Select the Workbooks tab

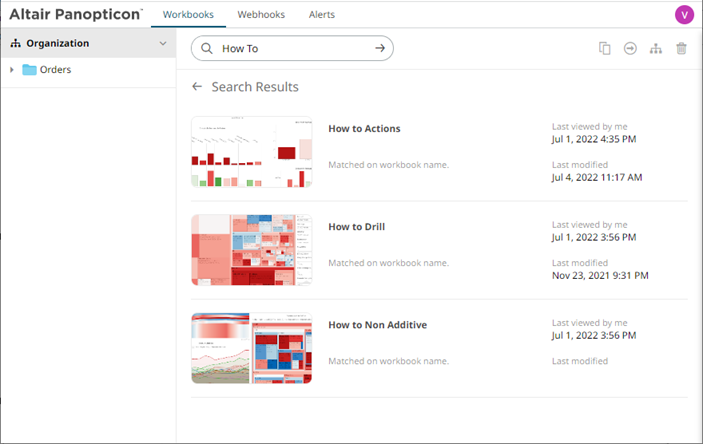pos(188,15)
